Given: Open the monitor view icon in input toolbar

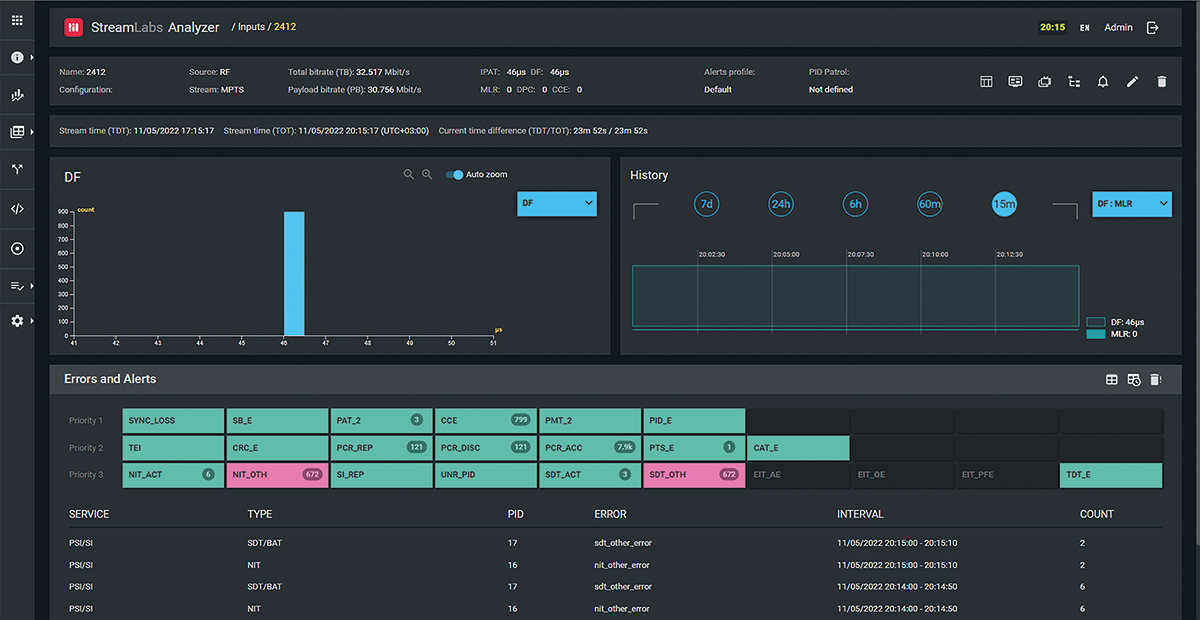Looking at the screenshot, I should tap(1015, 82).
